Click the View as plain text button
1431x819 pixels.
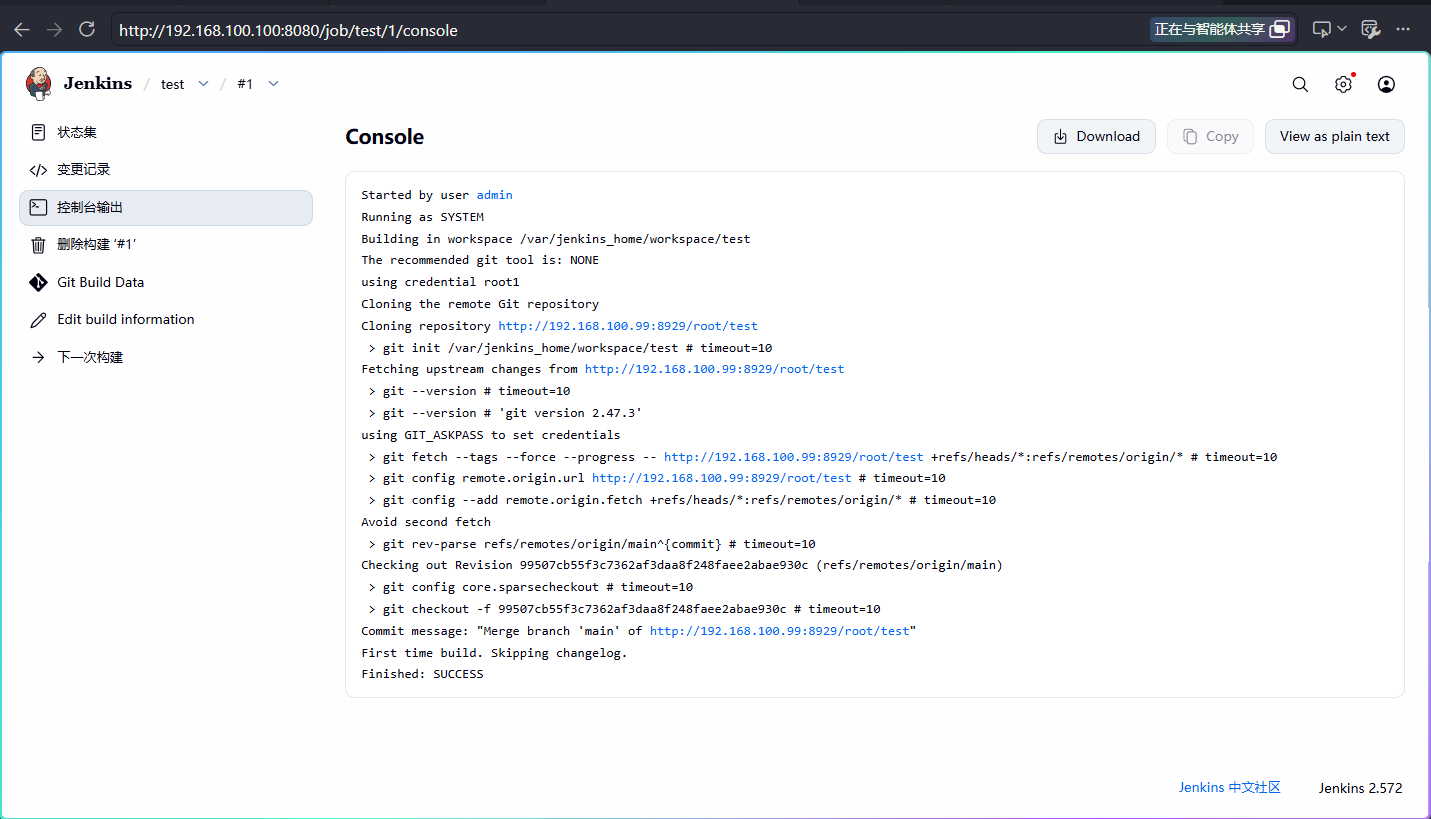click(1334, 137)
